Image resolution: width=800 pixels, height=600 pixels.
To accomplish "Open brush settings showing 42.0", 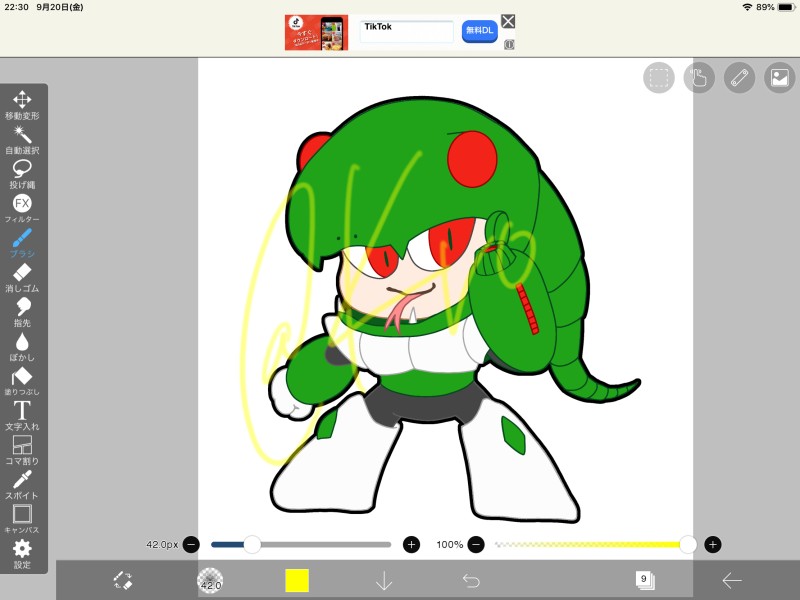I will (210, 581).
